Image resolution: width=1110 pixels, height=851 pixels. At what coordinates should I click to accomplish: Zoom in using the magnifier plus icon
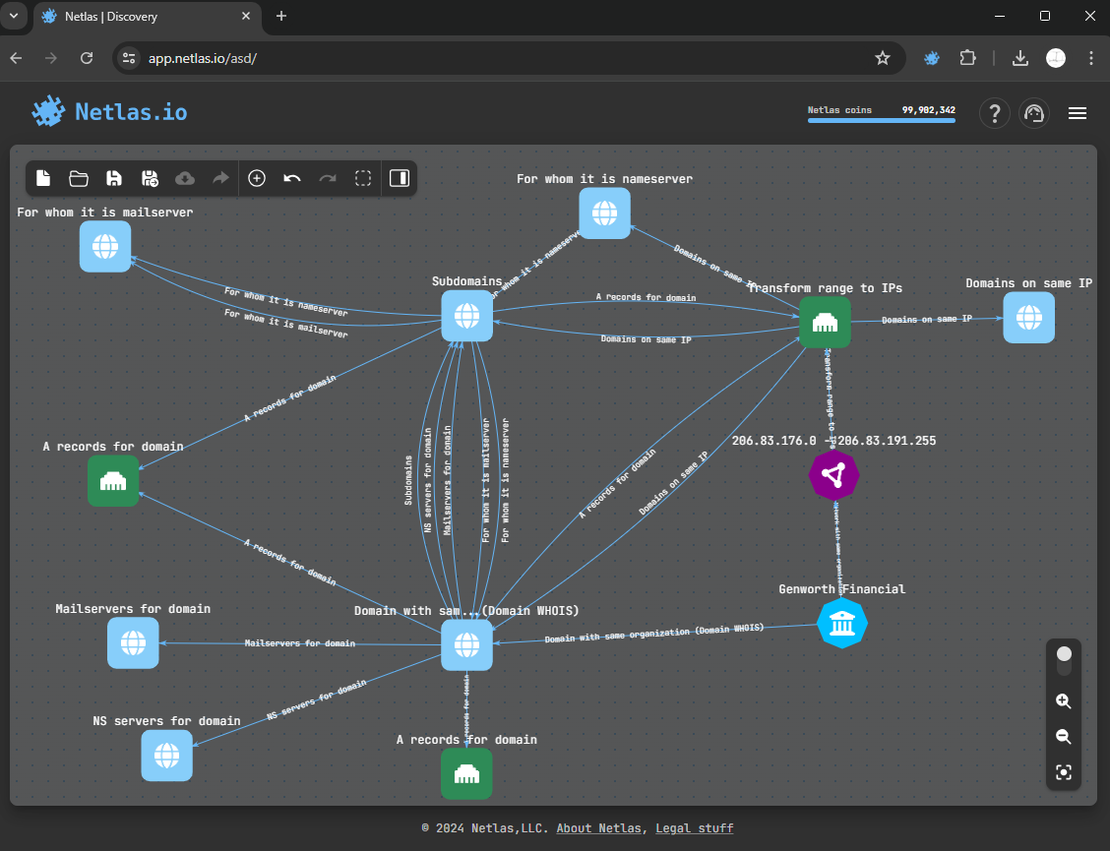(1063, 701)
